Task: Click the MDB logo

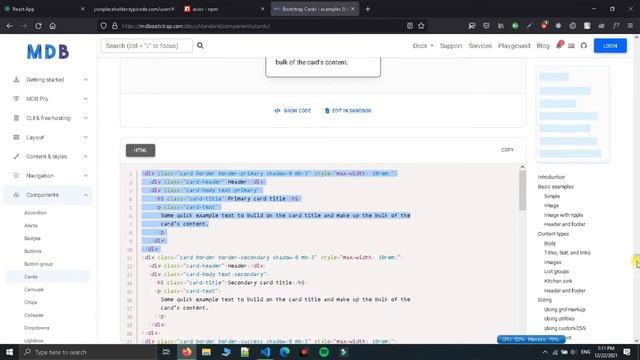Action: pos(48,52)
